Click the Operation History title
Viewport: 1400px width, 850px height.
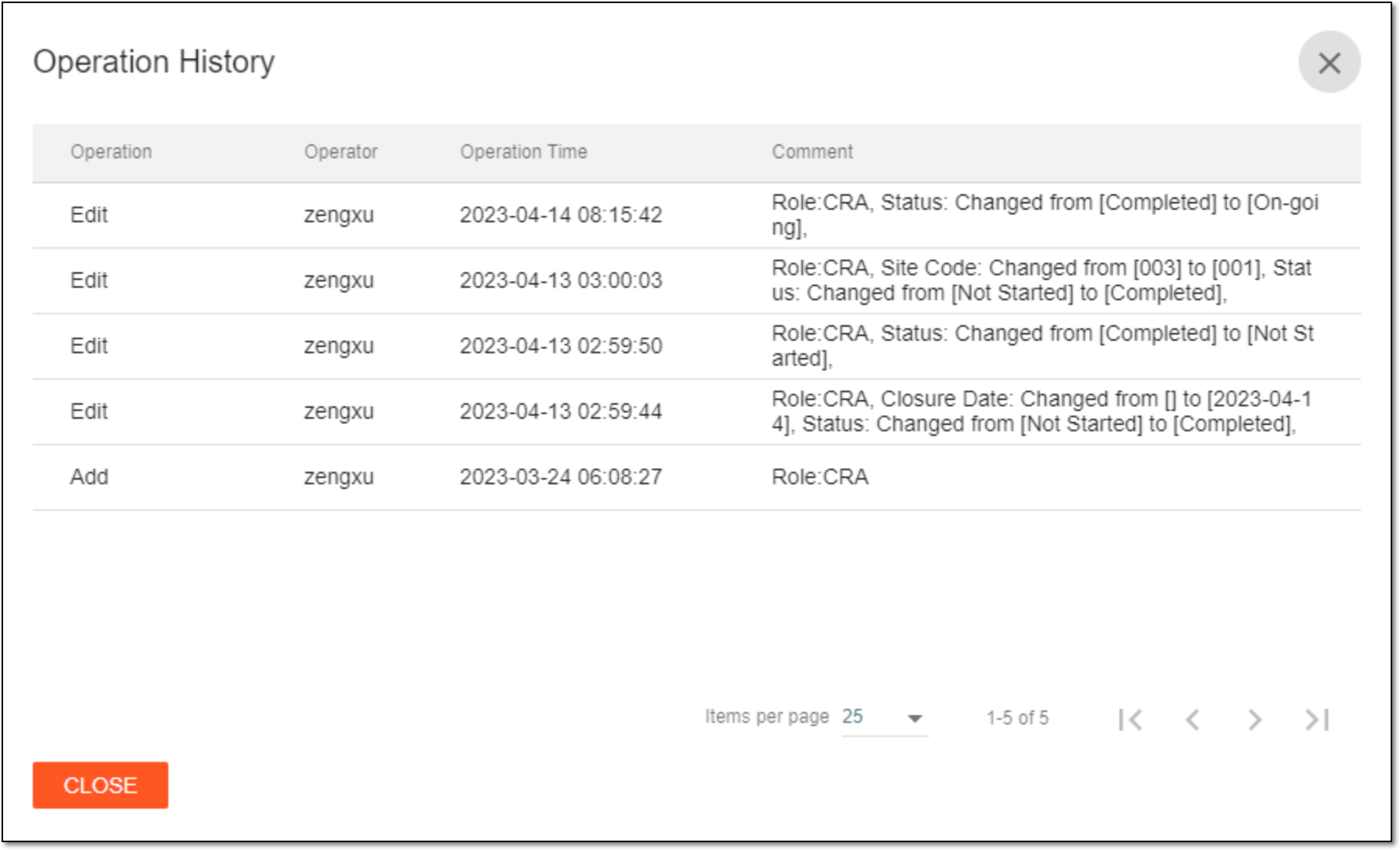[x=154, y=62]
